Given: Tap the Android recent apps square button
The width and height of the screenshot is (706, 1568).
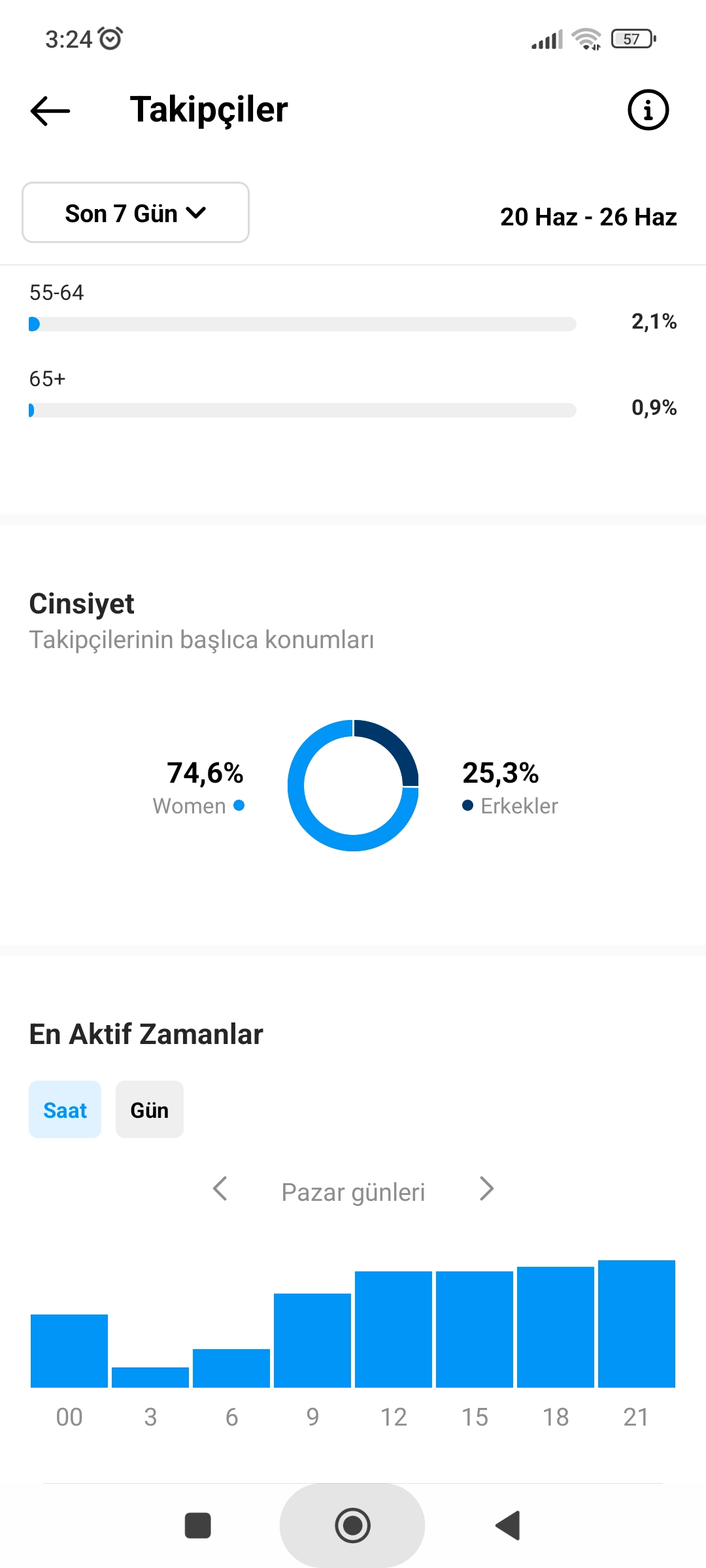Looking at the screenshot, I should coord(198,1526).
